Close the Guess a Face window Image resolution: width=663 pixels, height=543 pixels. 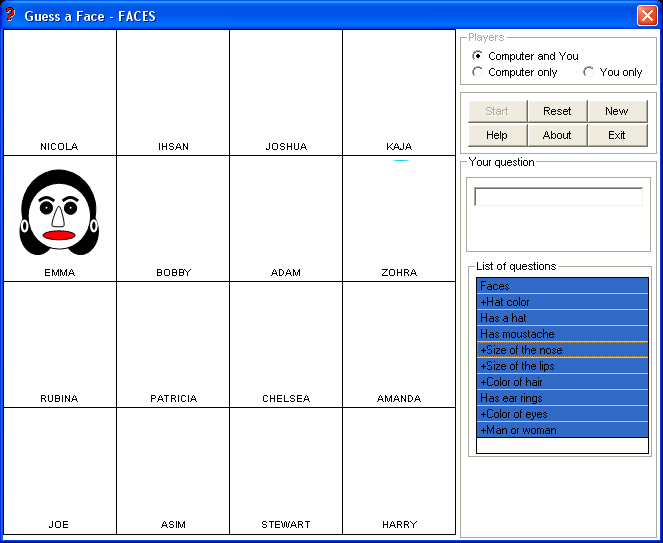[646, 15]
